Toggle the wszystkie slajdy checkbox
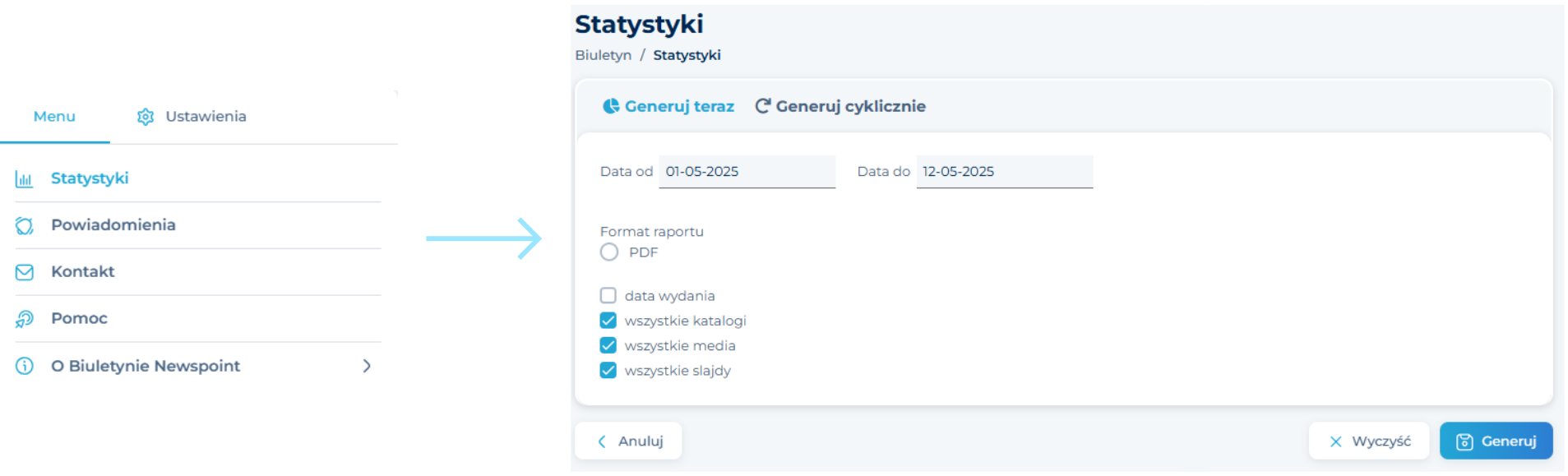Image resolution: width=1568 pixels, height=476 pixels. coord(608,371)
